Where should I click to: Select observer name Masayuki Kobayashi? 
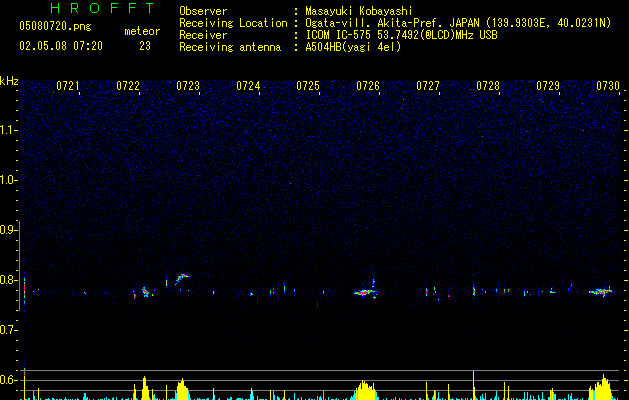click(359, 11)
